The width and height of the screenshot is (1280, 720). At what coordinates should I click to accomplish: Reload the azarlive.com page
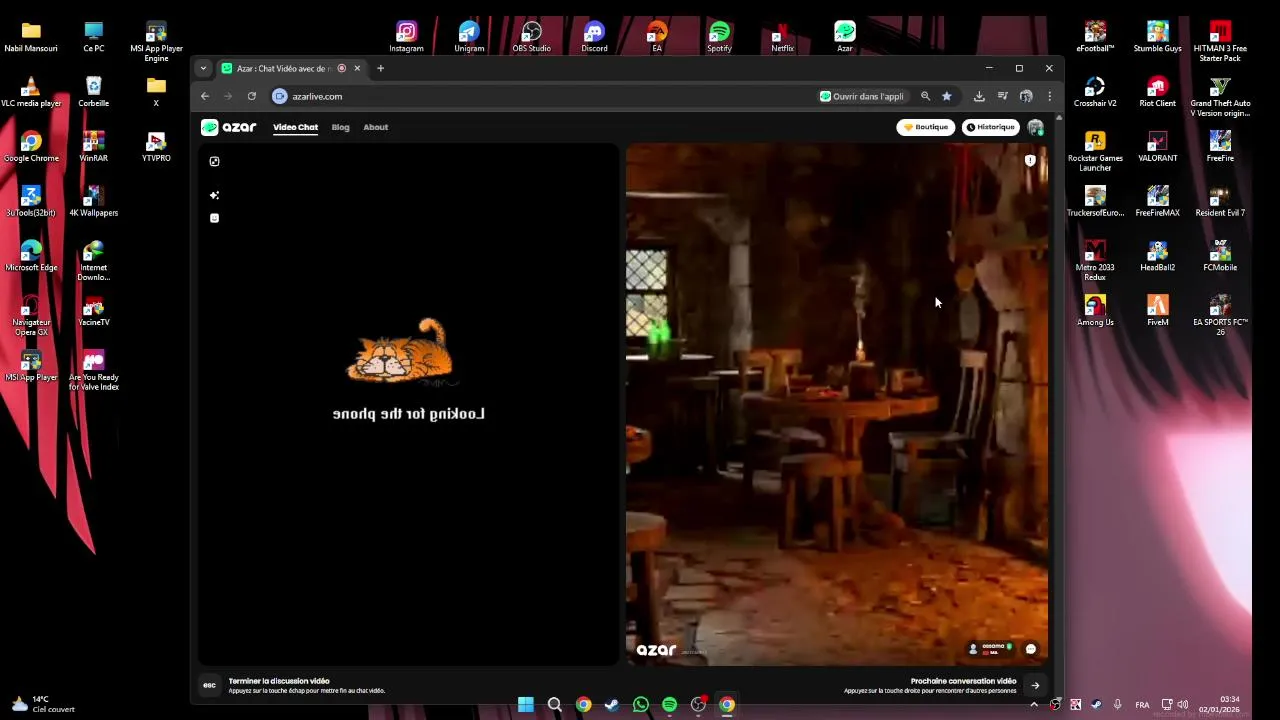pos(251,96)
